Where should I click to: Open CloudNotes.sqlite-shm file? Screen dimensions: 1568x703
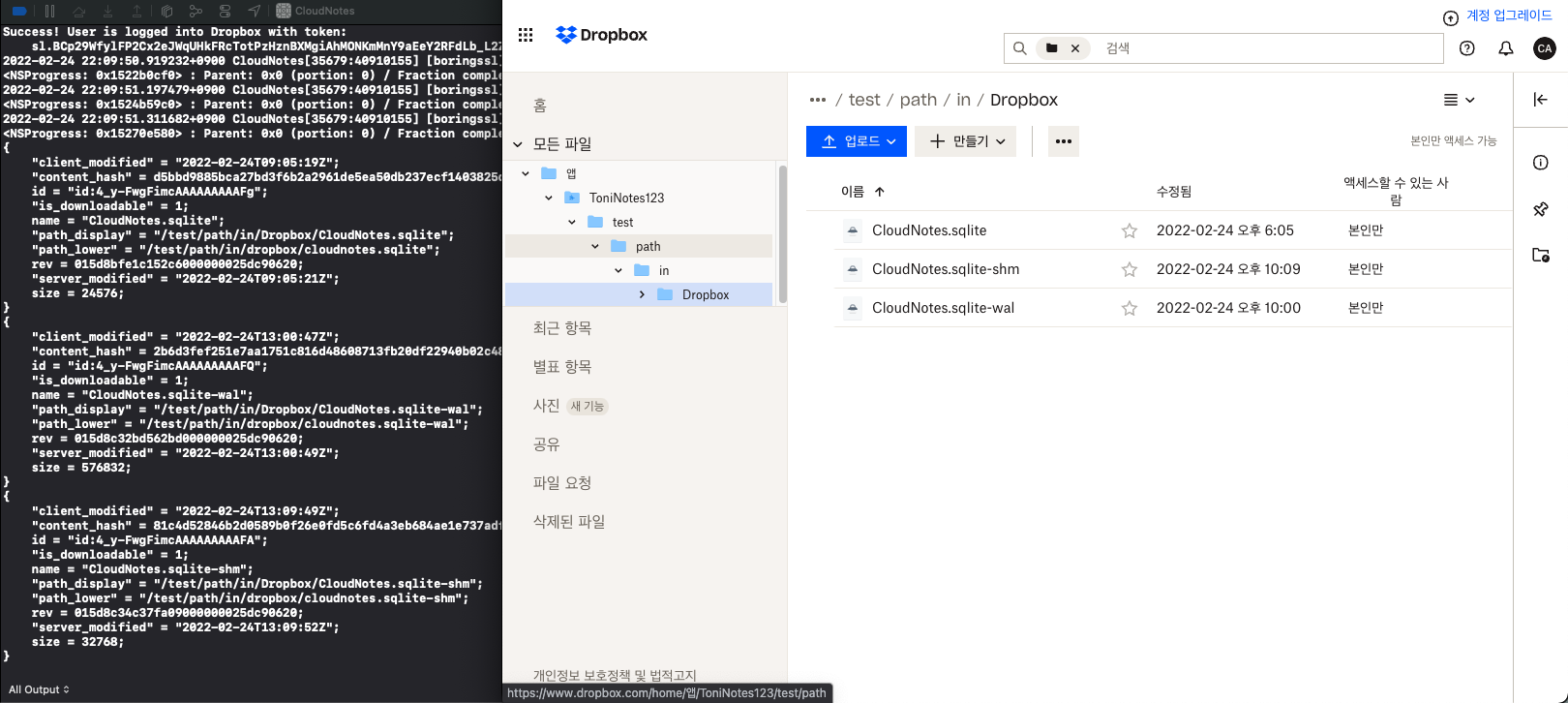click(946, 269)
